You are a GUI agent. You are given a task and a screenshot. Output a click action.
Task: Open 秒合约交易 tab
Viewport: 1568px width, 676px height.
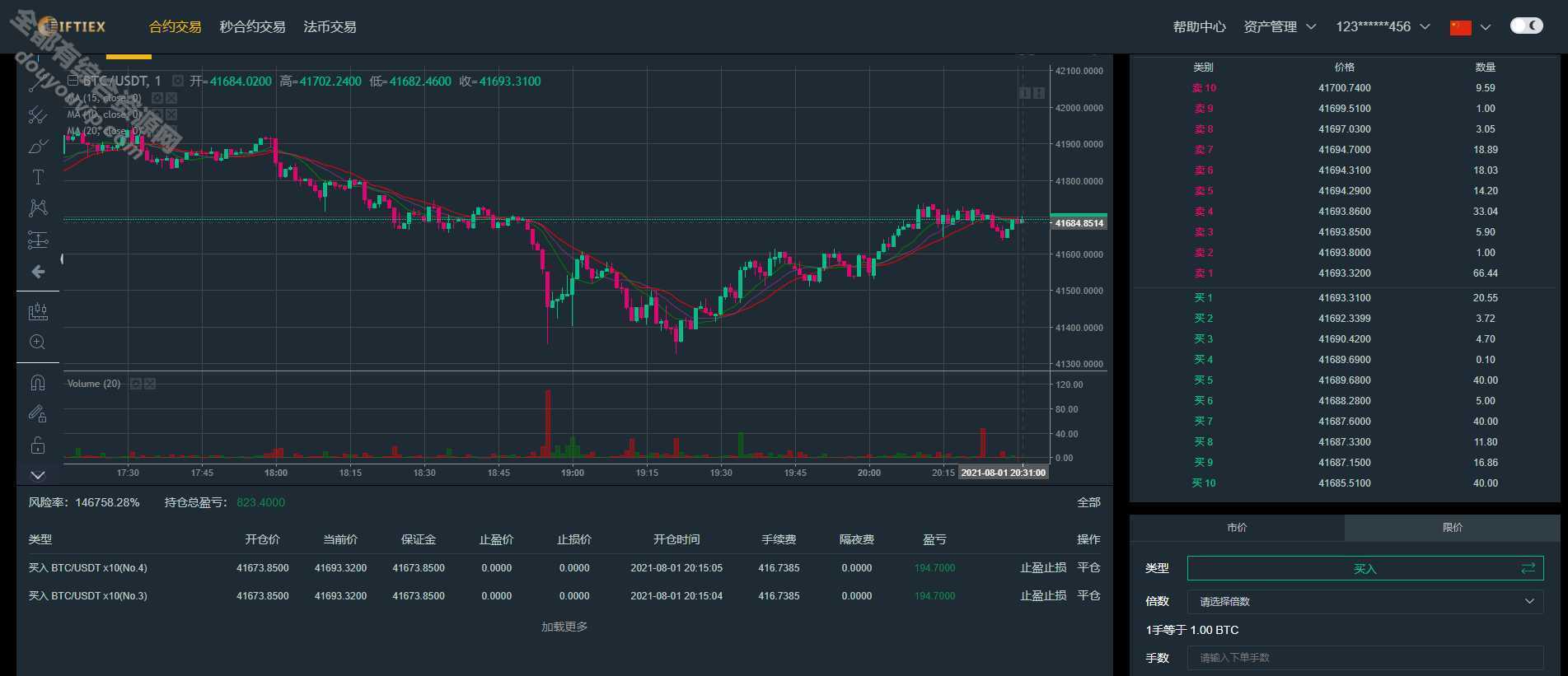(252, 27)
